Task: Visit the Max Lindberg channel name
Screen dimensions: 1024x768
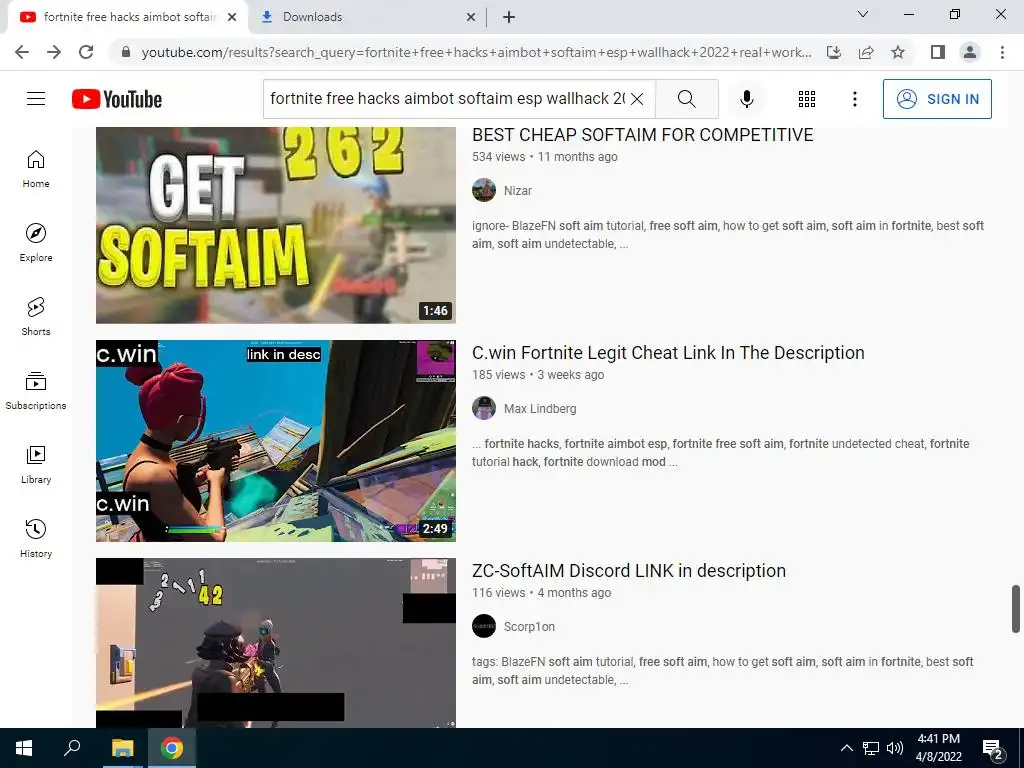Action: [x=540, y=409]
